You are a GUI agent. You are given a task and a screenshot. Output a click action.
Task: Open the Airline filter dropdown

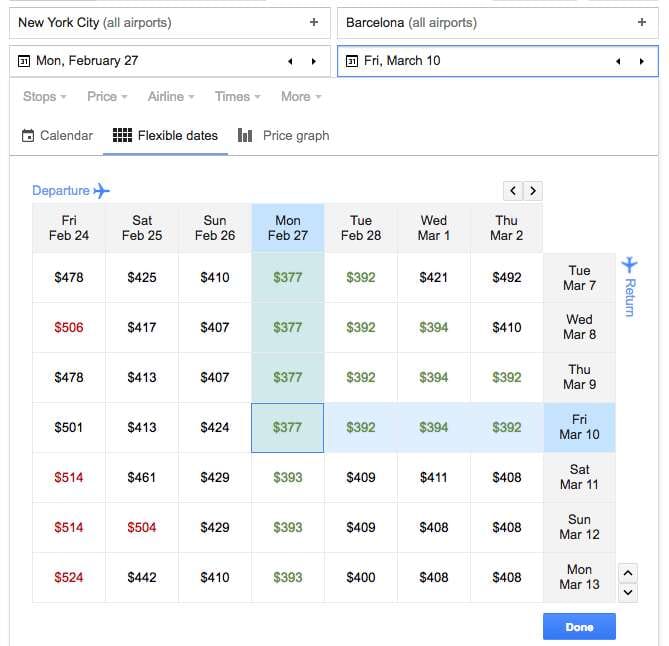[x=171, y=97]
